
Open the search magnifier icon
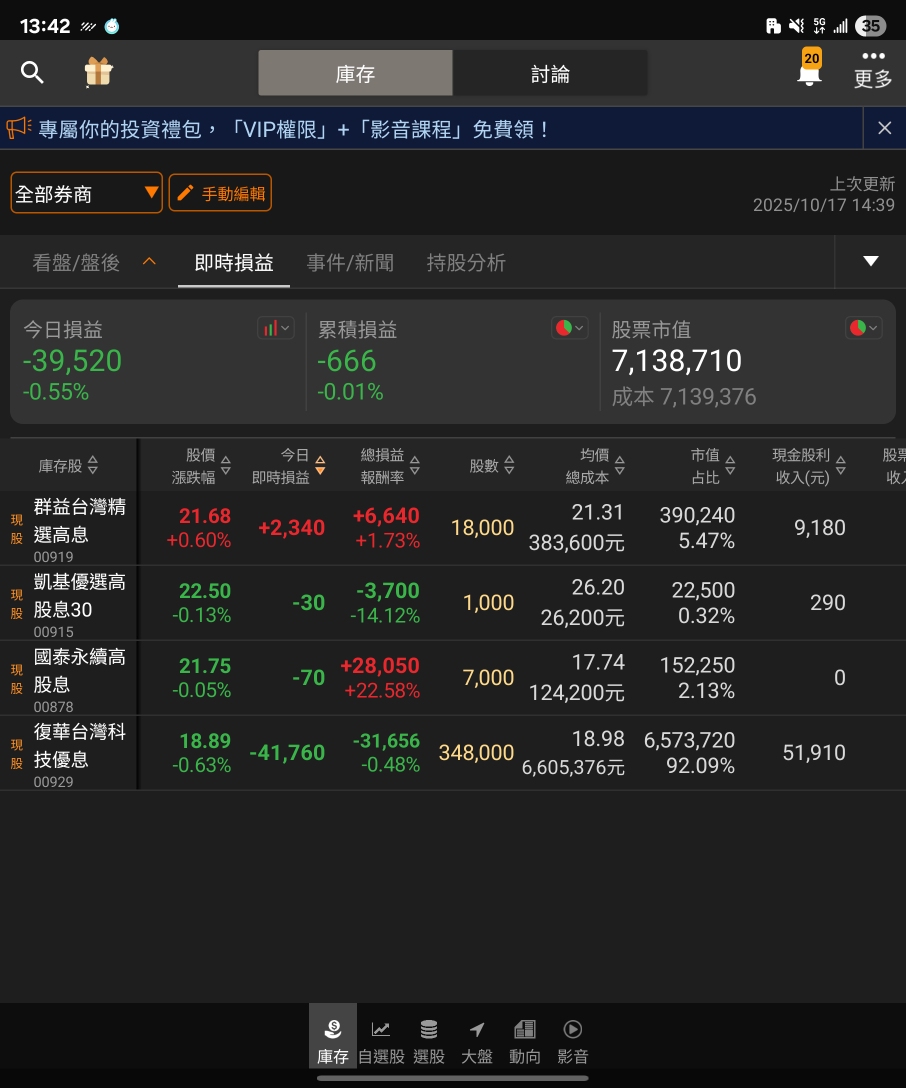(32, 72)
